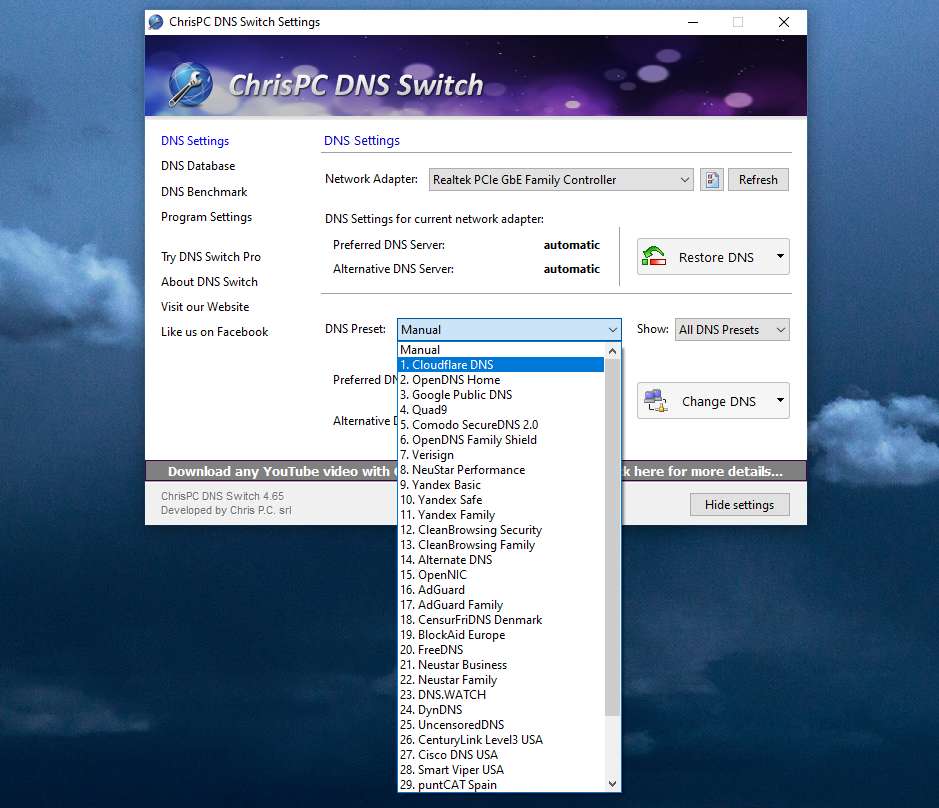Screen dimensions: 939x808
Task: Select 17. AdGuard Family preset
Action: tap(501, 605)
